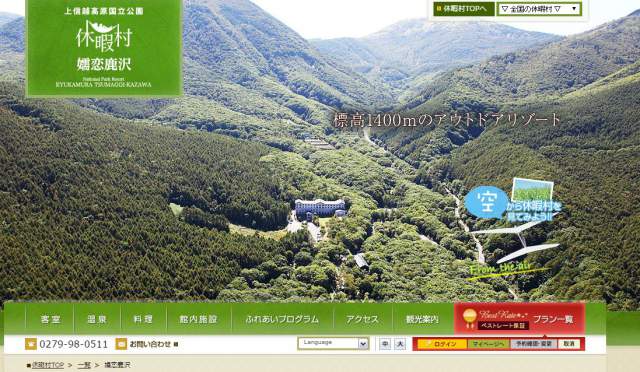Click the ログイン button

(442, 344)
